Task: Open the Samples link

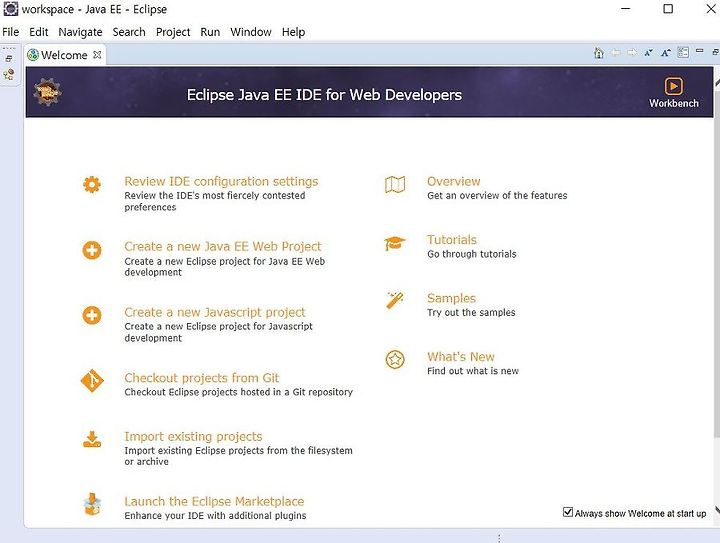Action: click(x=451, y=298)
